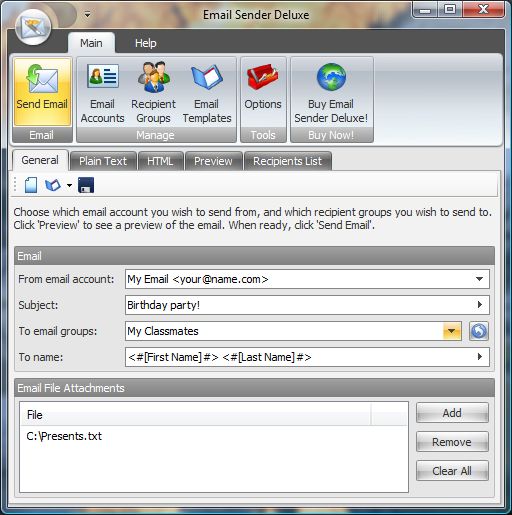Viewport: 512px width, 515px height.
Task: Expand the From email account dropdown
Action: coord(479,279)
